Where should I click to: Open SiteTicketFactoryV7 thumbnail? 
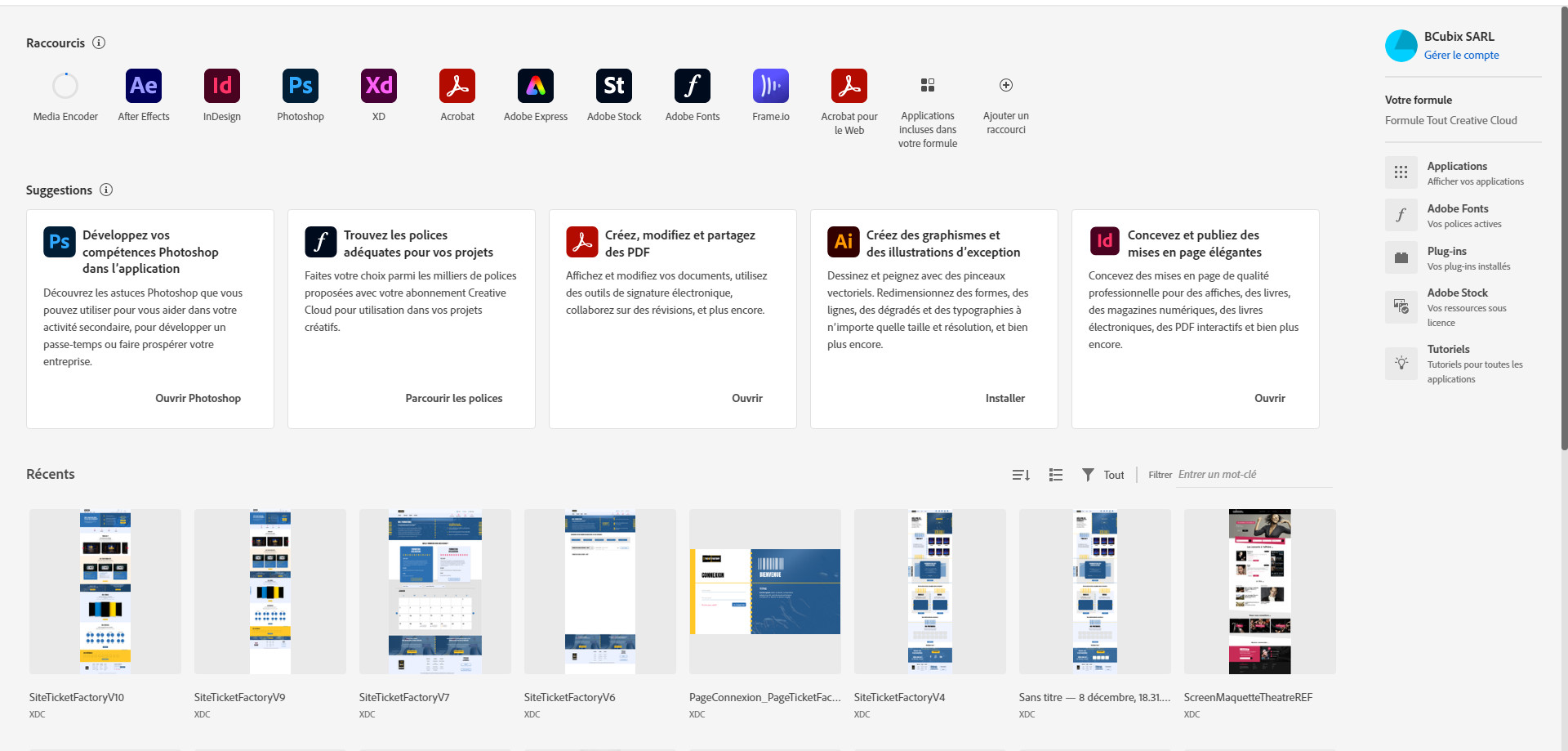[x=435, y=592]
